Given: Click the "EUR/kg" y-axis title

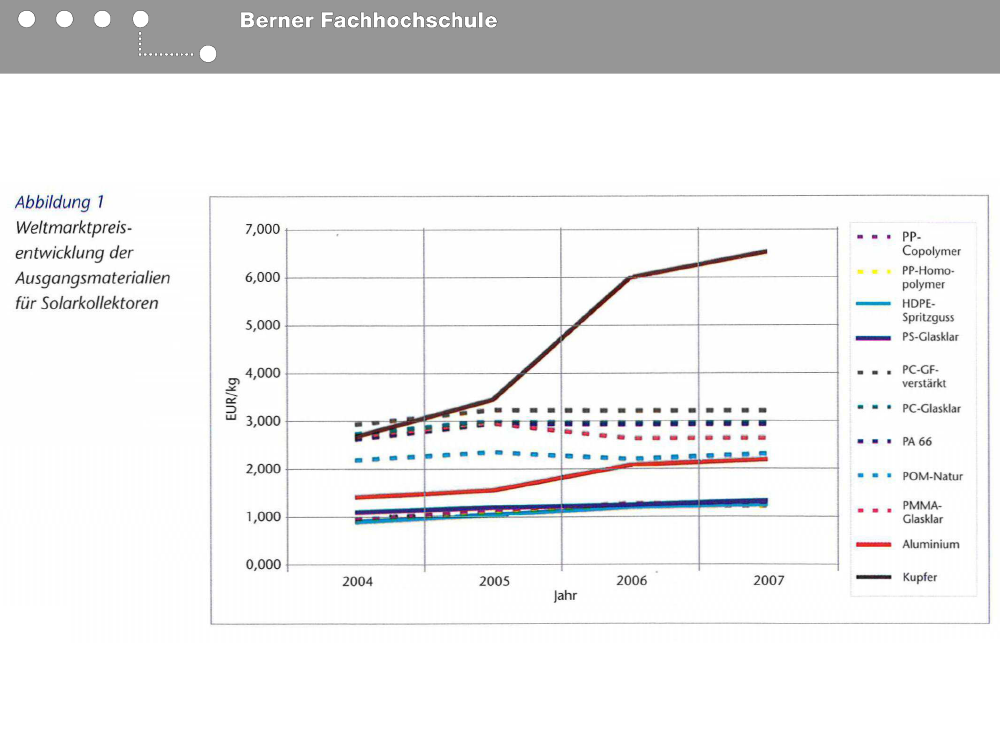Looking at the screenshot, I should 232,399.
